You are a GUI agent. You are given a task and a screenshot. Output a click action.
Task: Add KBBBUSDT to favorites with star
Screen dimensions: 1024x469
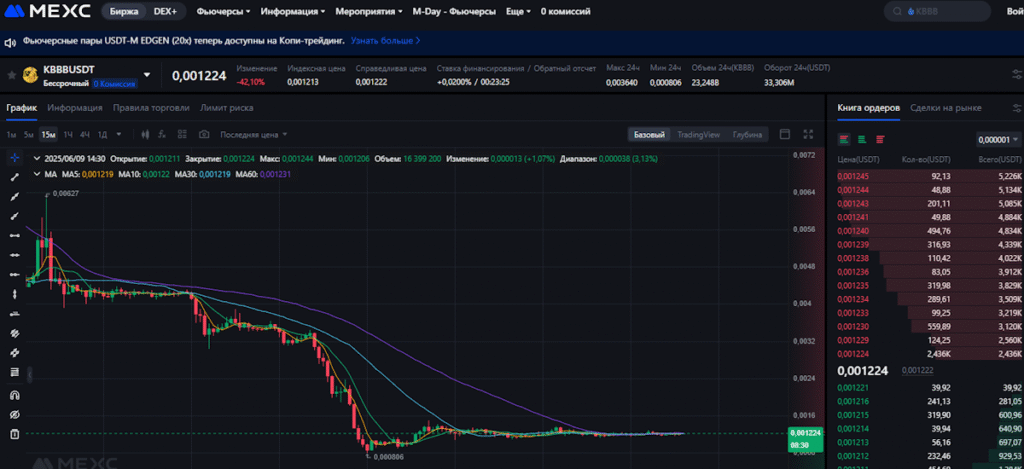pyautogui.click(x=11, y=75)
